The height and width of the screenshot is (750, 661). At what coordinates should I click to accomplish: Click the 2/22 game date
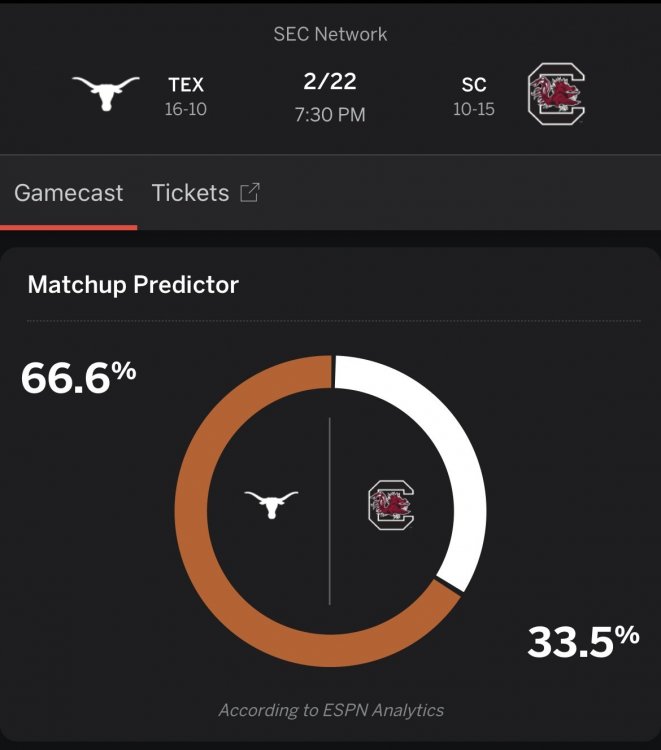click(330, 82)
